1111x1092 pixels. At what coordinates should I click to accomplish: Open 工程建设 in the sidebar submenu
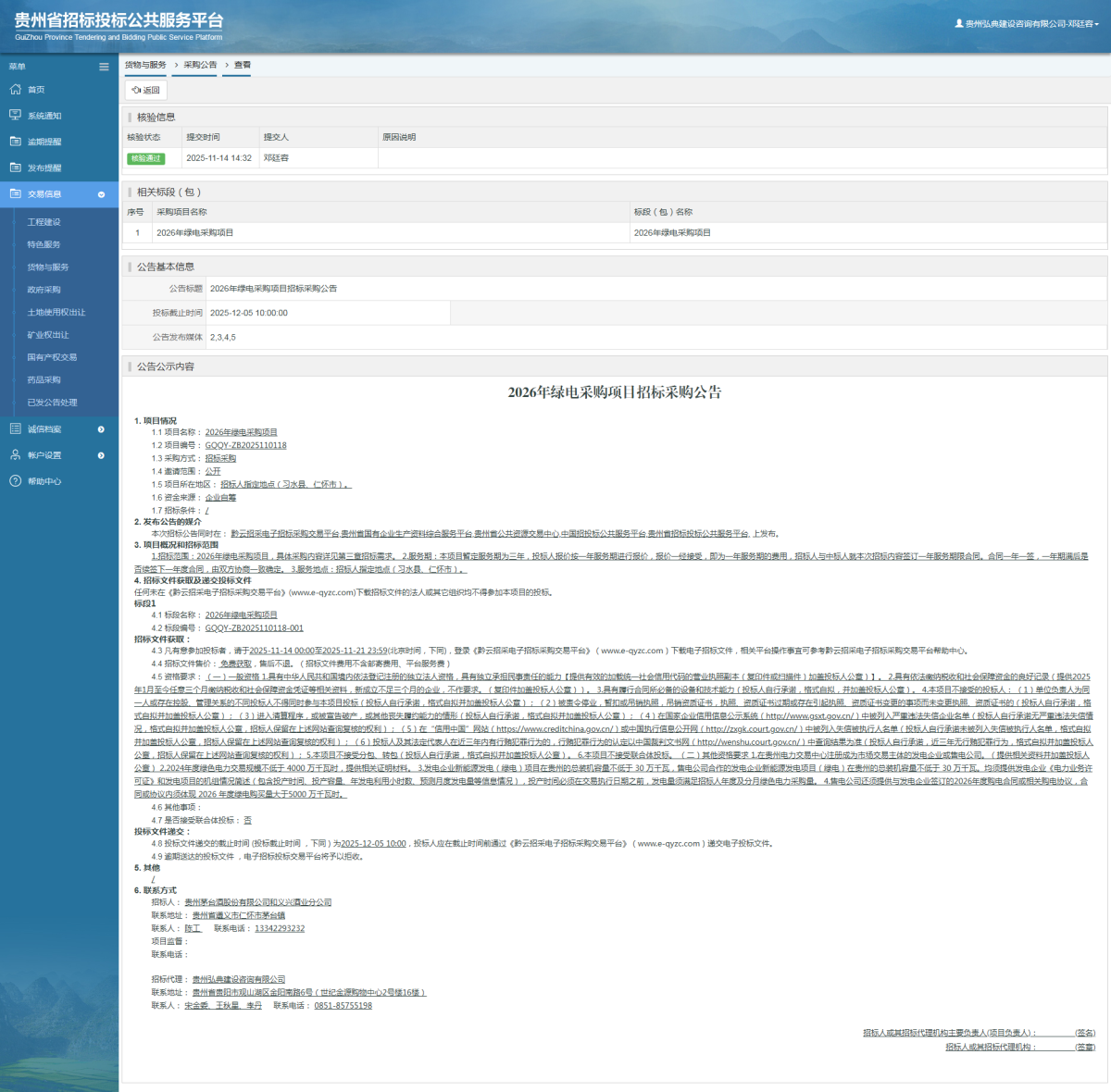(x=44, y=222)
